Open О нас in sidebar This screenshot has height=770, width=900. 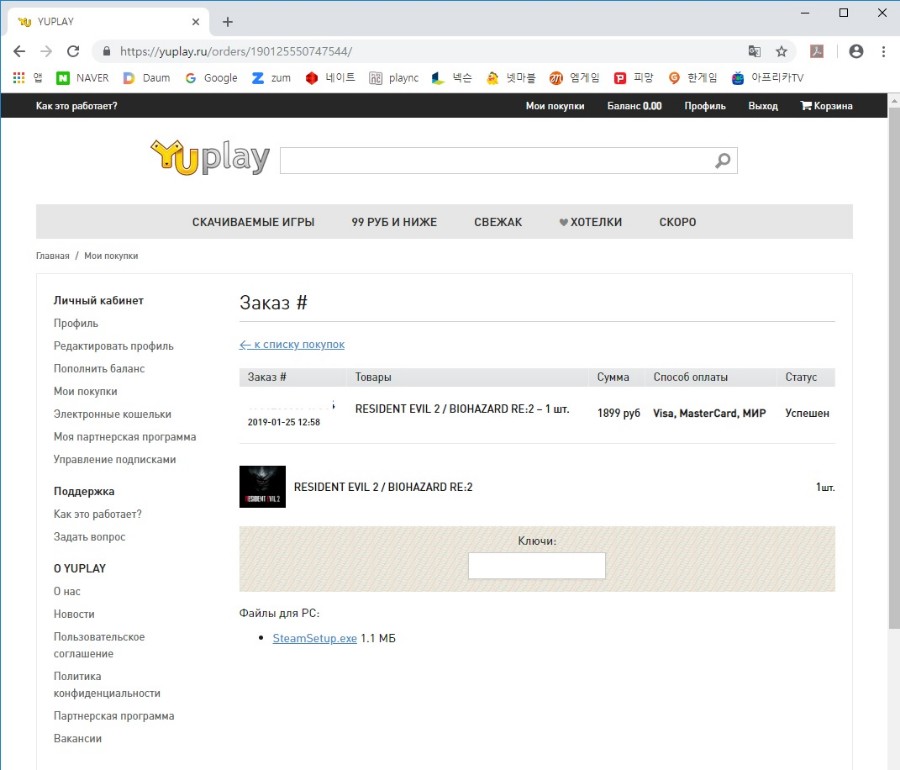coord(67,591)
